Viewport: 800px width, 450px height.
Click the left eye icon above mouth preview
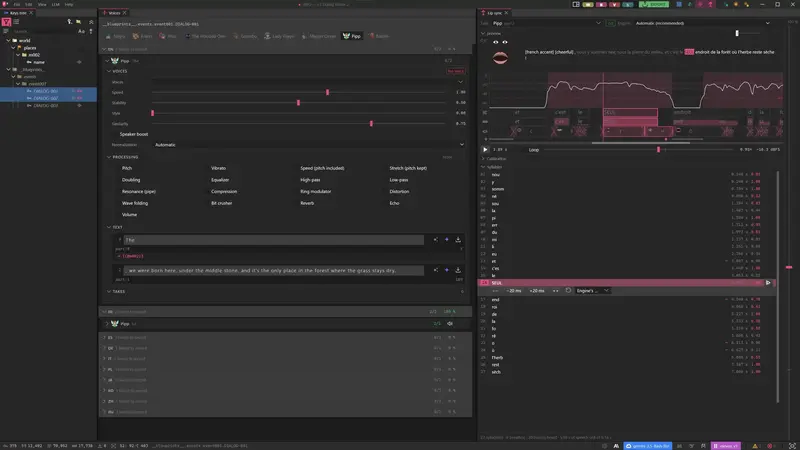(495, 42)
